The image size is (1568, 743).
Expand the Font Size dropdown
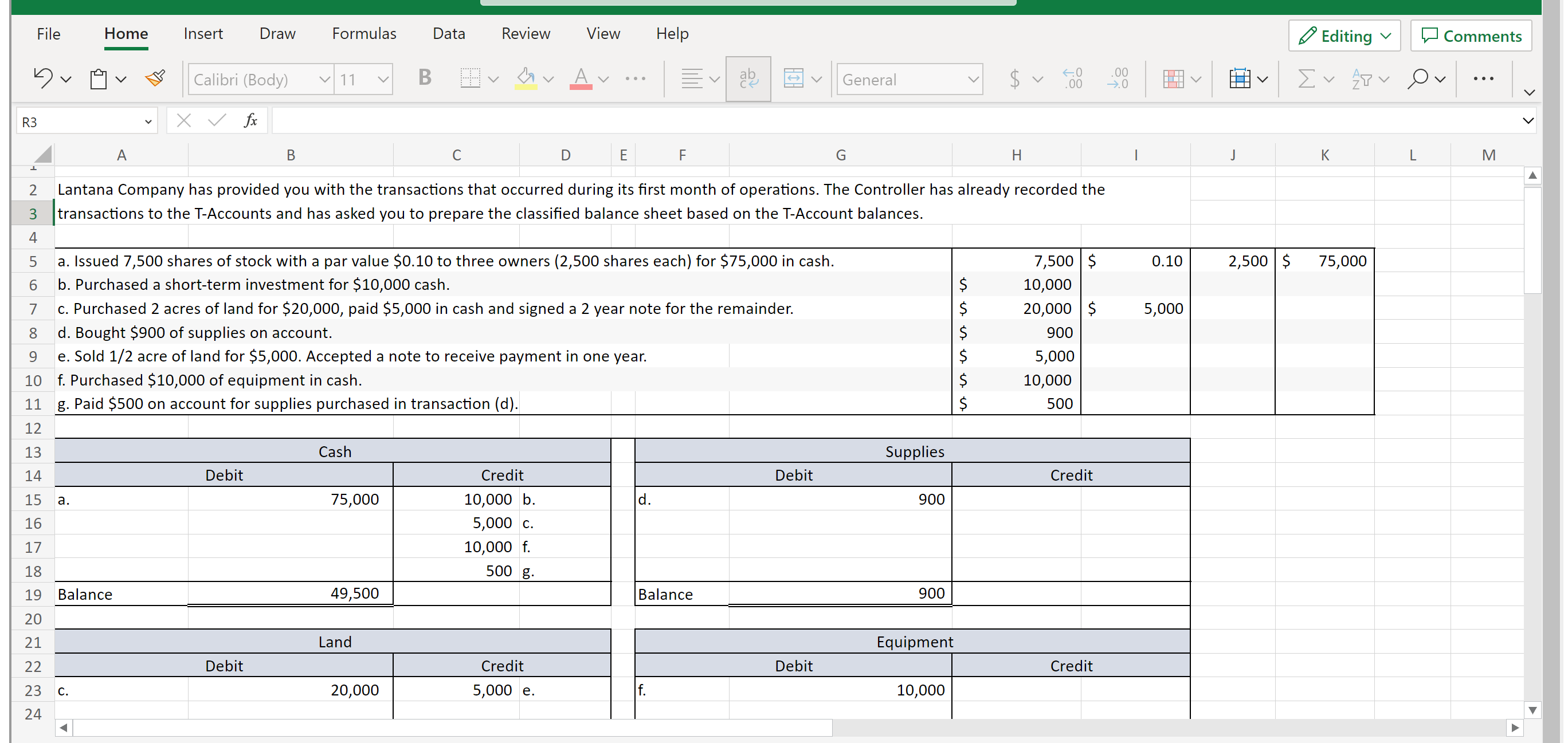coord(382,79)
